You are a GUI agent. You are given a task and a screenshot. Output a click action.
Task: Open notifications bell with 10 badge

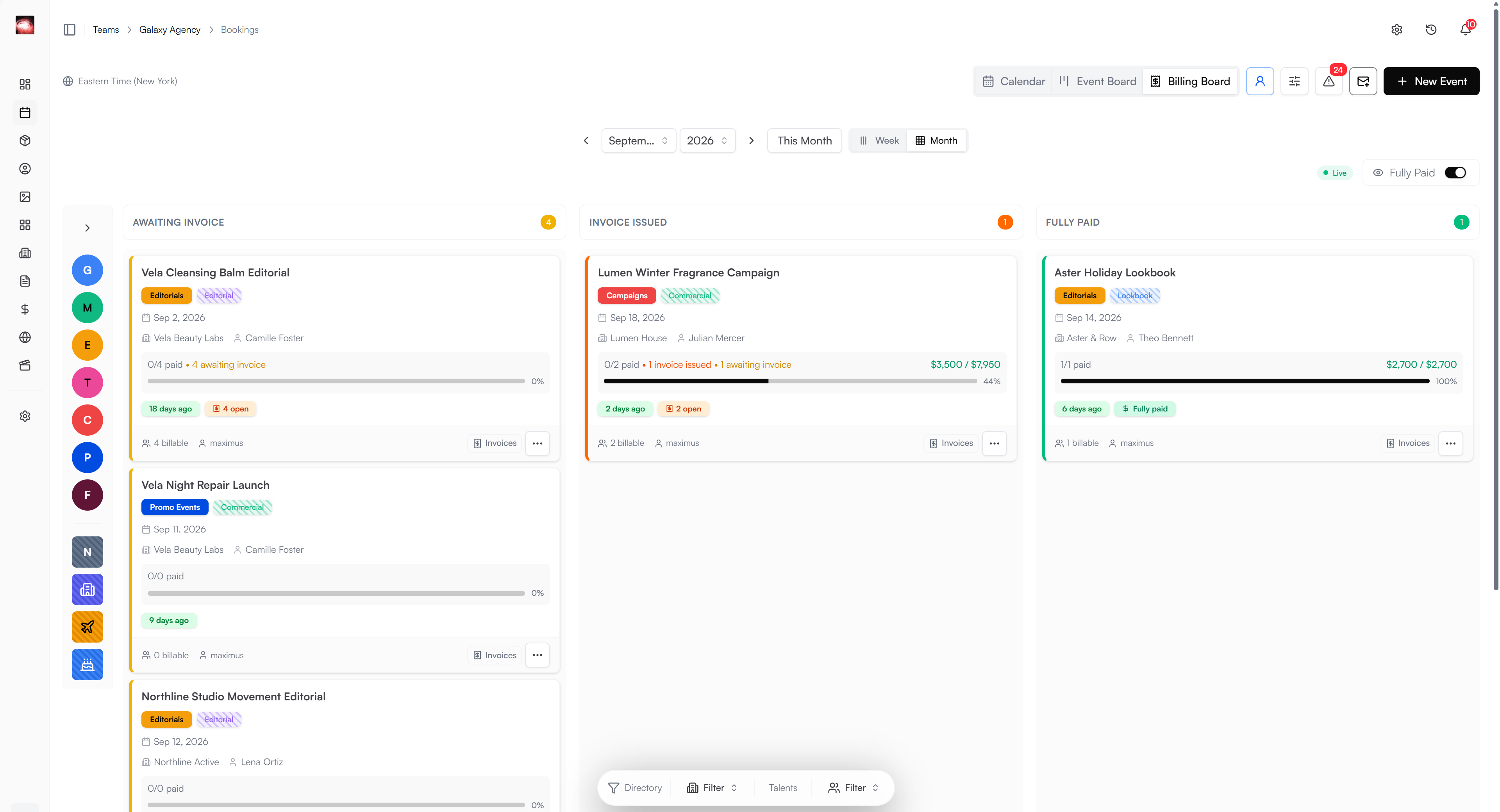click(x=1466, y=29)
